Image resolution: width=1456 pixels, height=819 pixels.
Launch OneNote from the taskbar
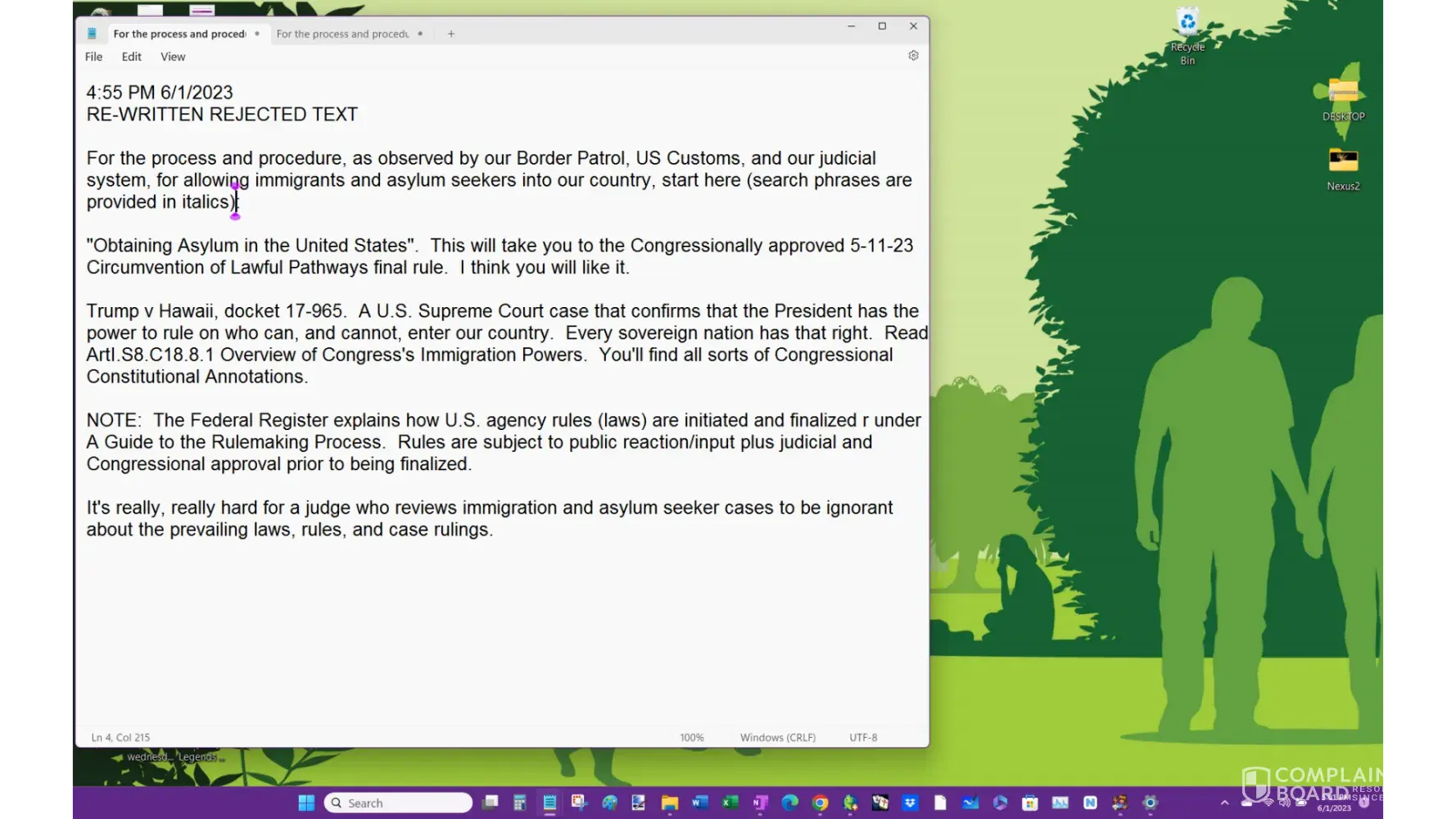pyautogui.click(x=760, y=803)
